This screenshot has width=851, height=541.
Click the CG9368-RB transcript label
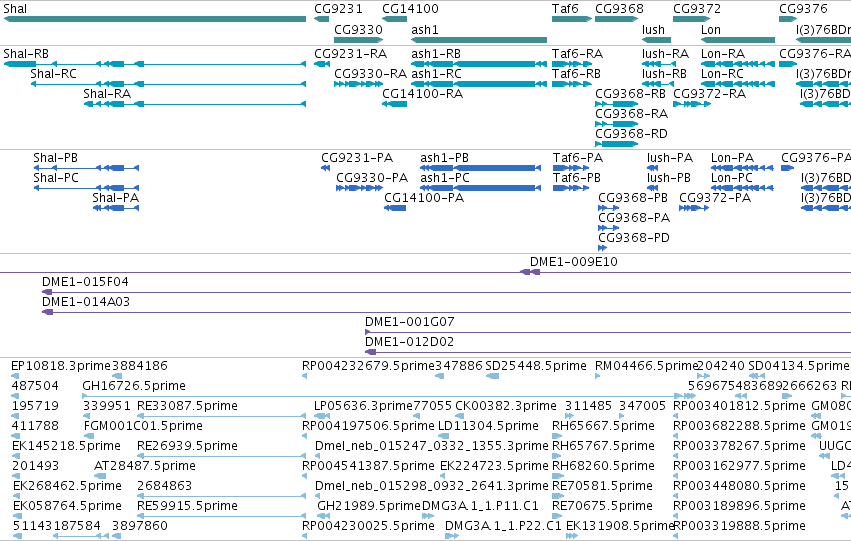click(x=630, y=94)
